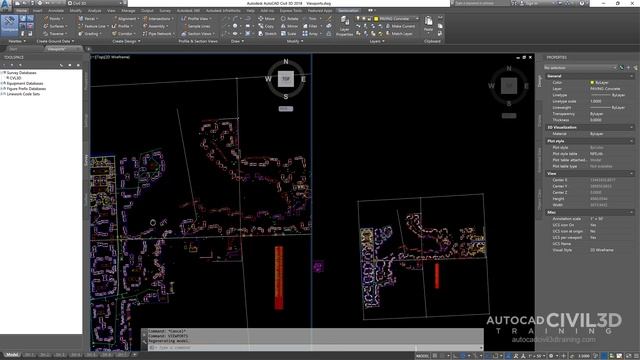Expand the Create Design panel
The width and height of the screenshot is (640, 360).
(x=126, y=41)
